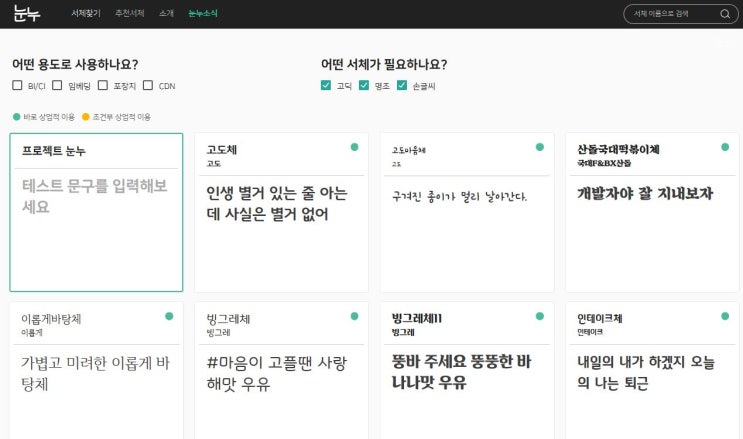Click 빙그레 foundry name under 빙그레체II
The image size is (743, 439).
403,332
